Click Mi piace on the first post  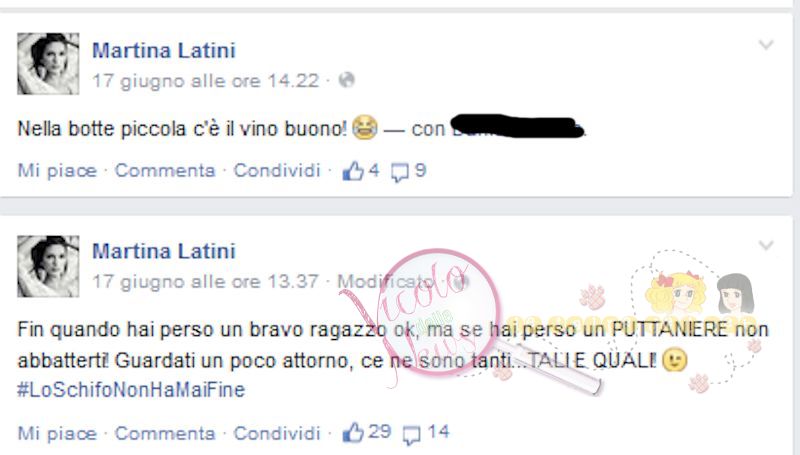tap(57, 170)
